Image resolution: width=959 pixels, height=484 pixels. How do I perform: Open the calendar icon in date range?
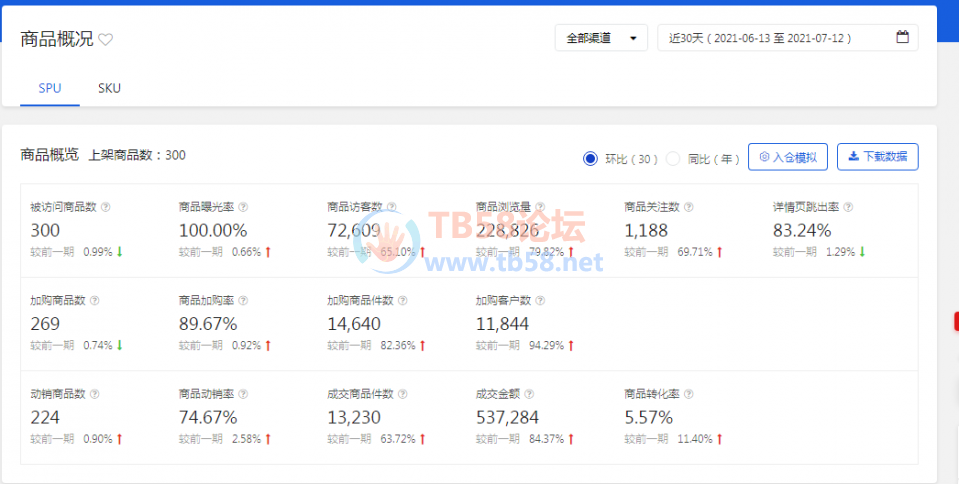(x=902, y=37)
